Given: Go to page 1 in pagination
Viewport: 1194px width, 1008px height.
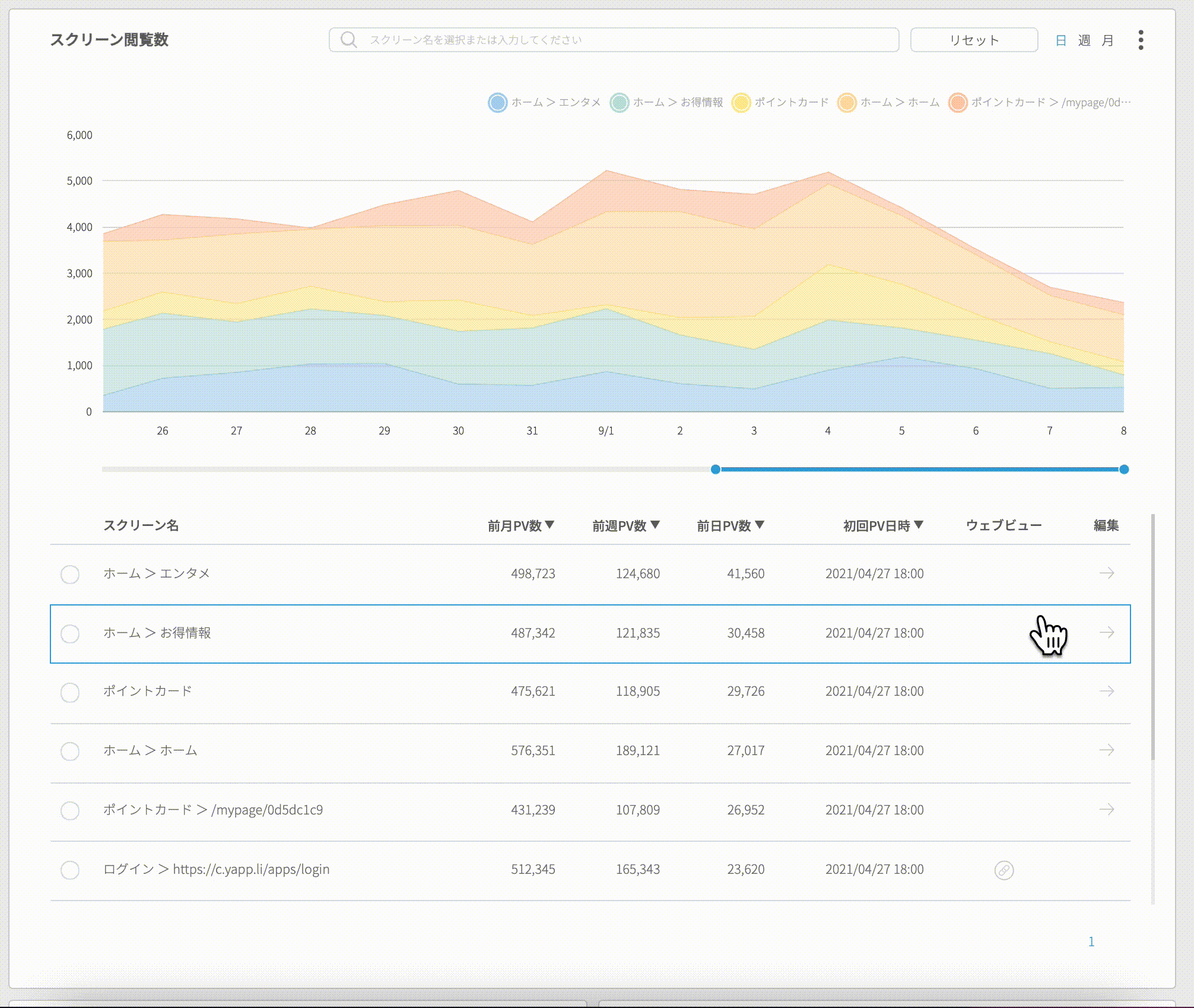Looking at the screenshot, I should [1091, 942].
